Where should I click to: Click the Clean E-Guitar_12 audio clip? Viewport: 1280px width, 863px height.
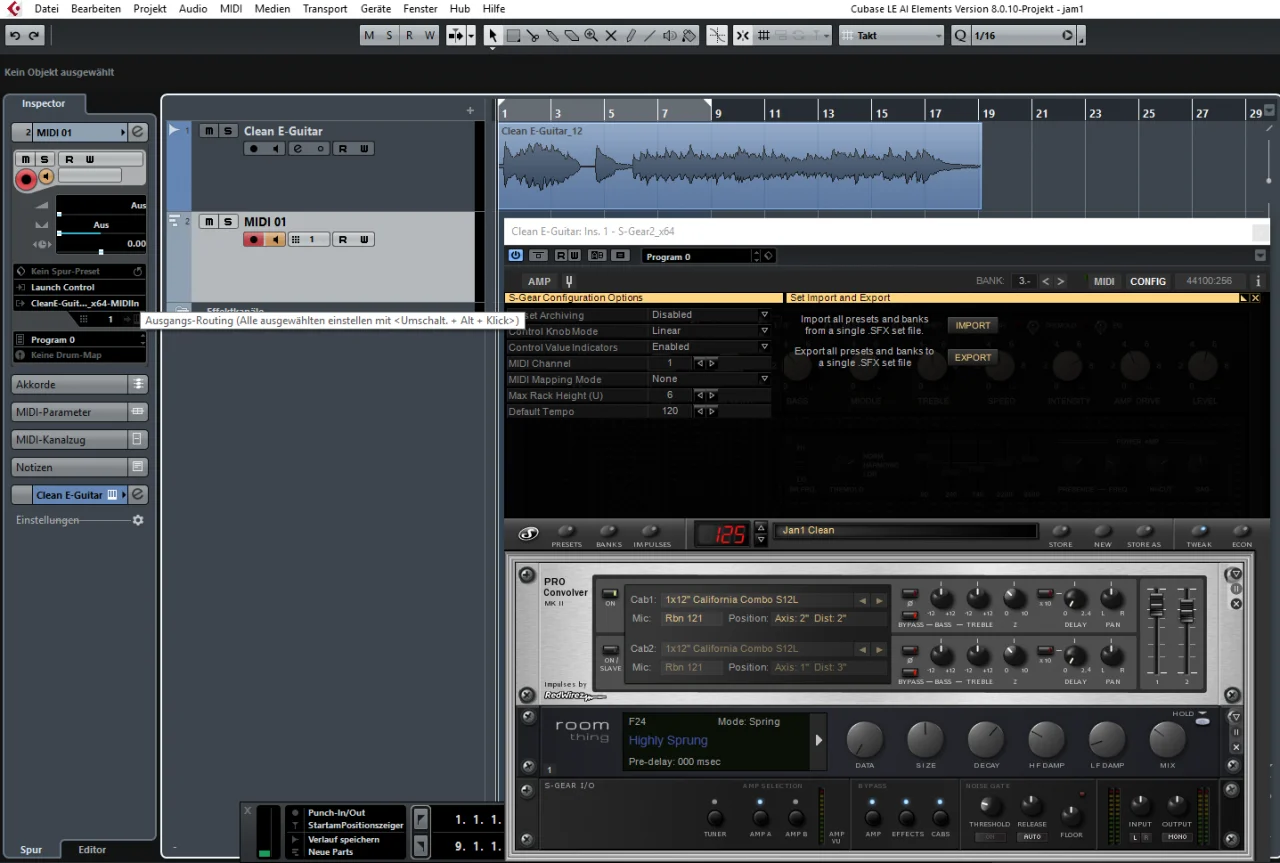click(740, 165)
